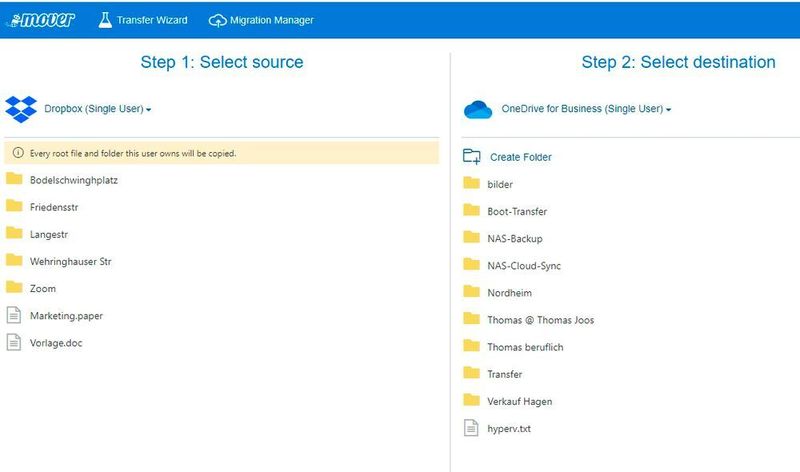800x472 pixels.
Task: Open the Dropbox (Single User) source dropdown
Action: click(x=97, y=109)
